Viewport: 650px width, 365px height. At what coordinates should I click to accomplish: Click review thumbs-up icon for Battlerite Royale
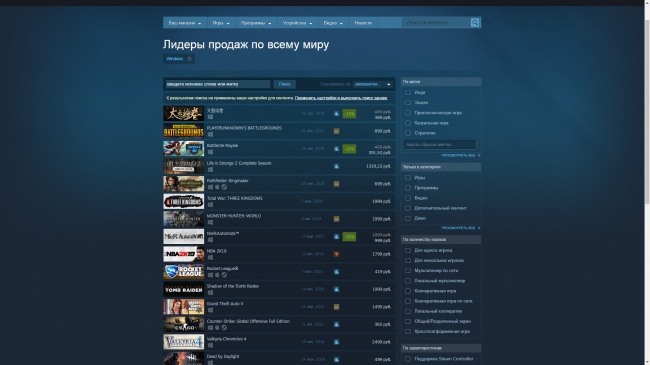pos(336,148)
